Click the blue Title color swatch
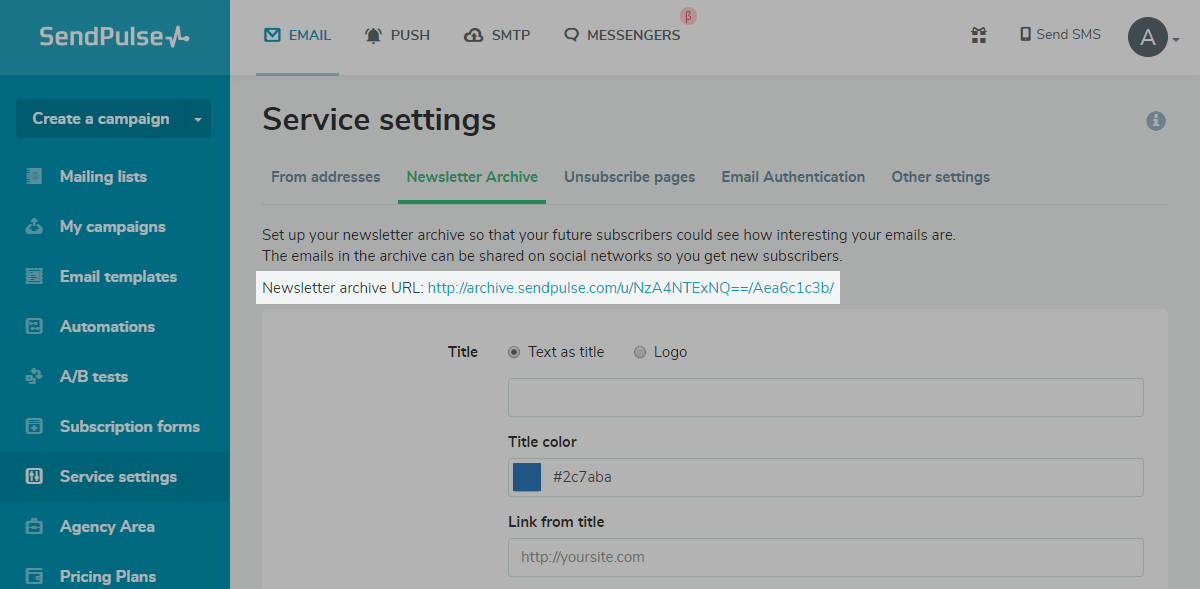 click(527, 477)
